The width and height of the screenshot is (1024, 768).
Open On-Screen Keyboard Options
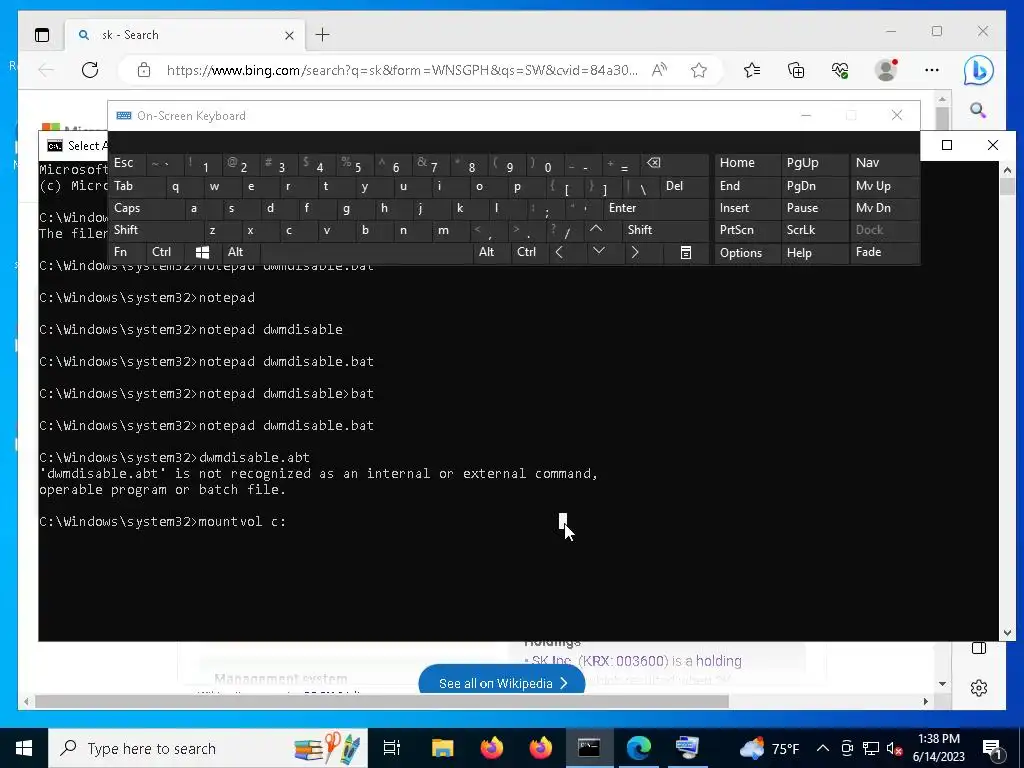[746, 253]
